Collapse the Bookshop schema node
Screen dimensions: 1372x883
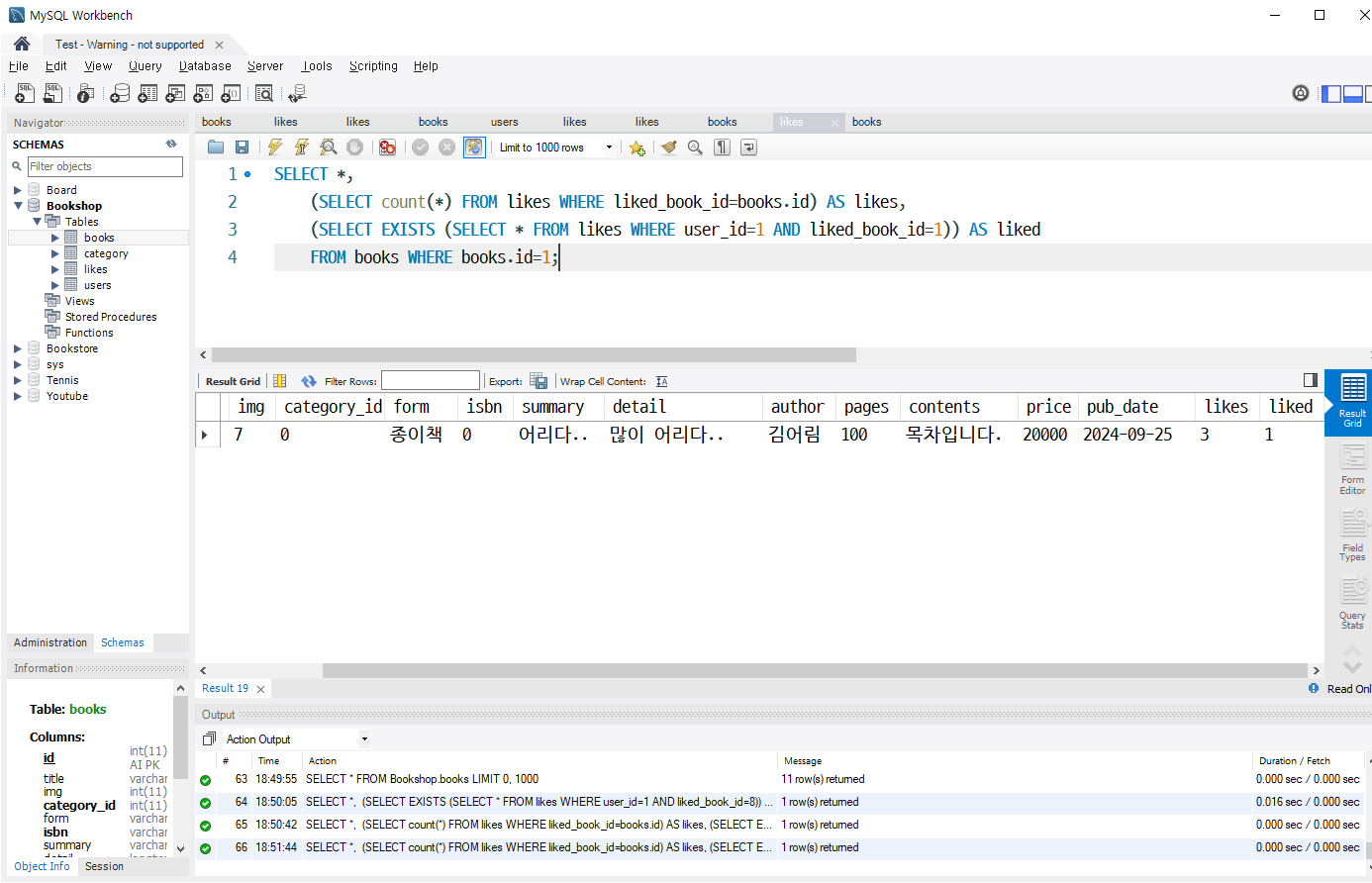click(x=18, y=206)
